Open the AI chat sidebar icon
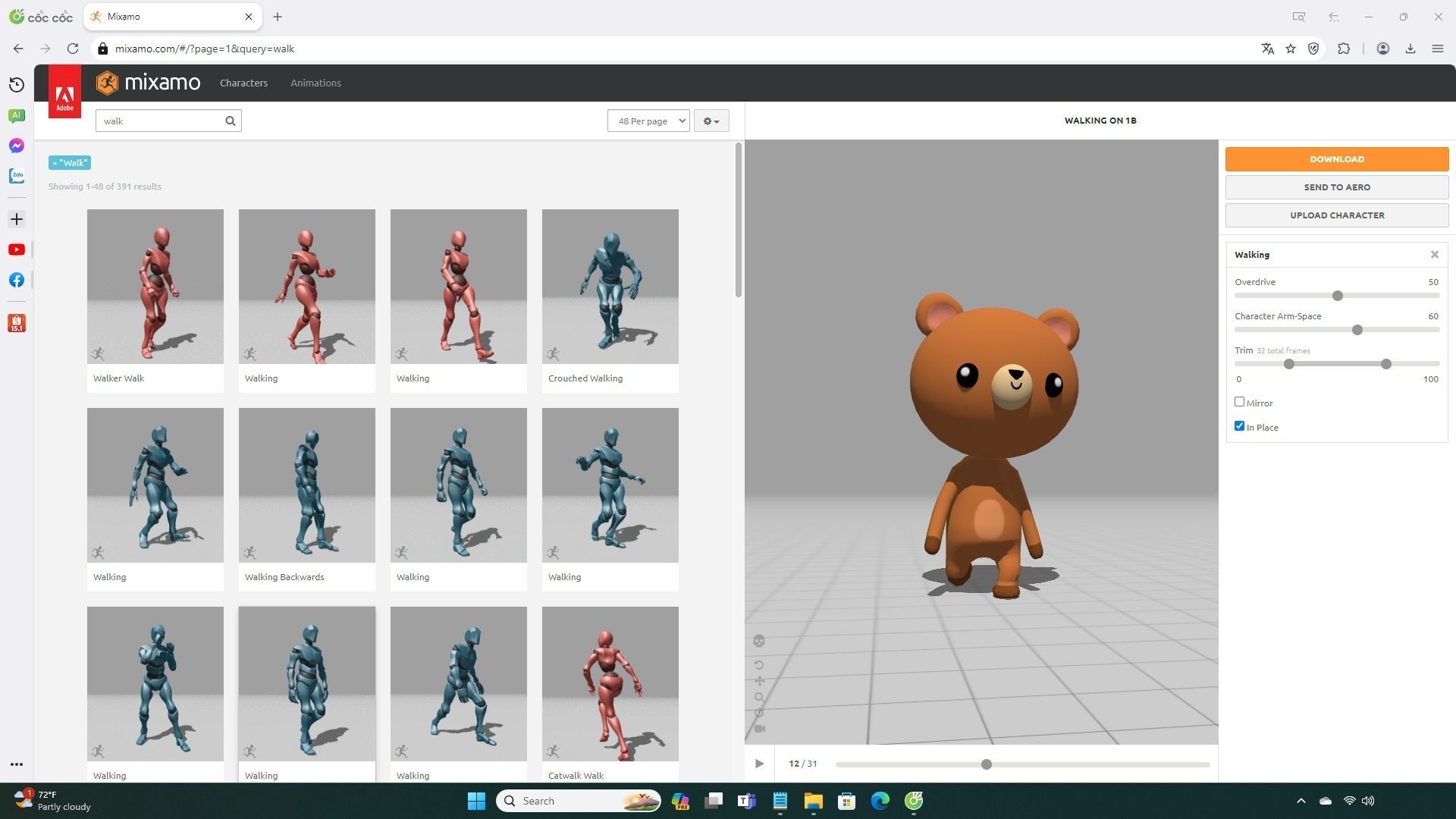The image size is (1456, 819). point(17,115)
